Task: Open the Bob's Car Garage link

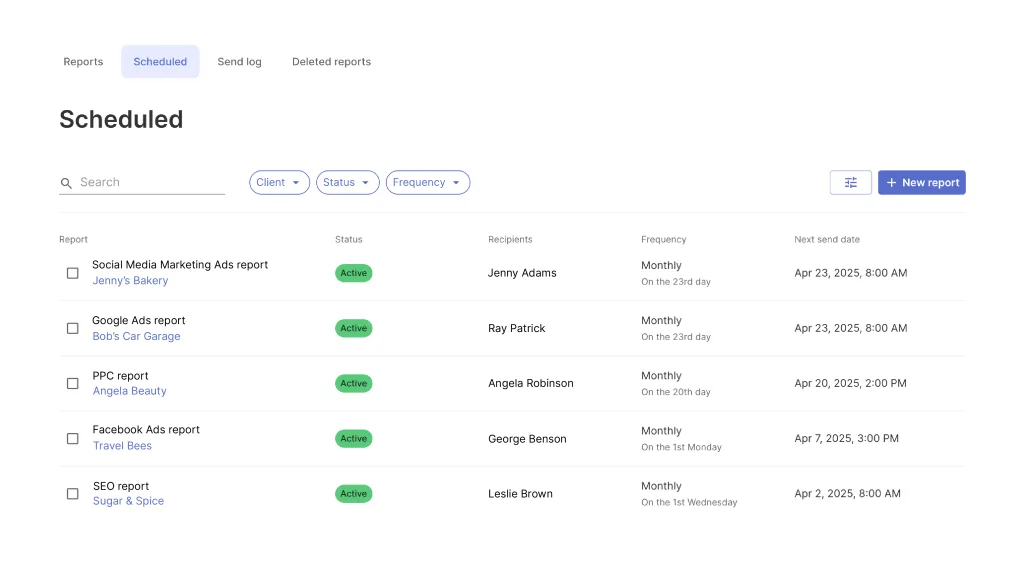Action: 136,336
